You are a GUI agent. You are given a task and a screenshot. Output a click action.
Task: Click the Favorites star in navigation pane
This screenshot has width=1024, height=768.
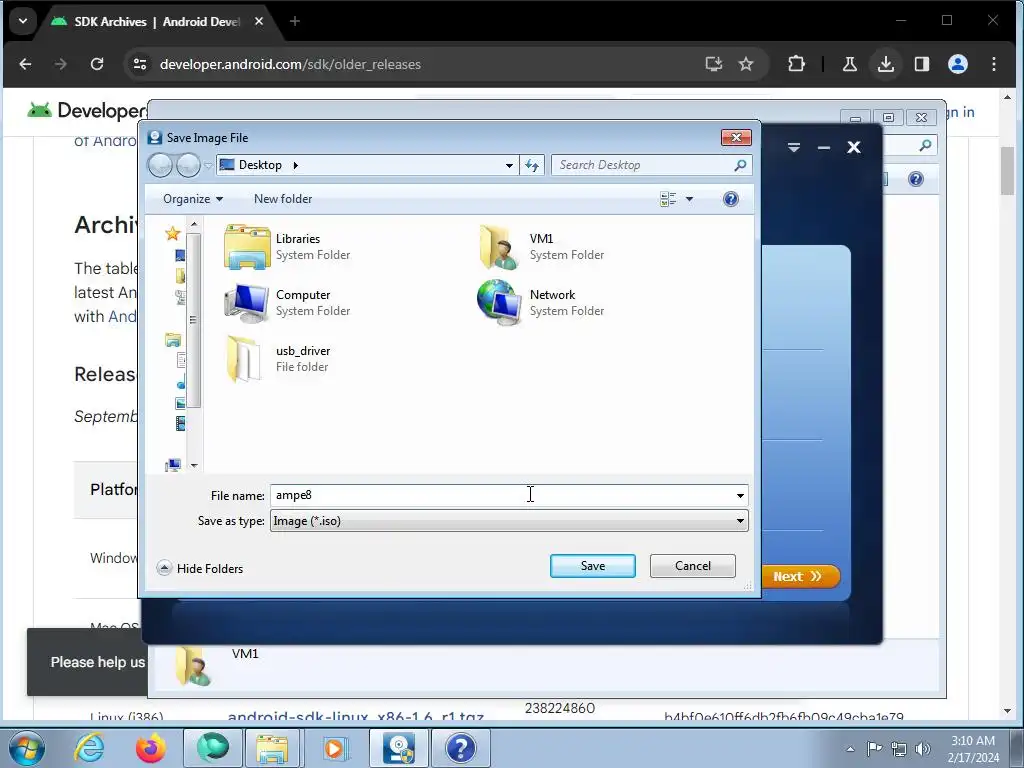(x=172, y=233)
